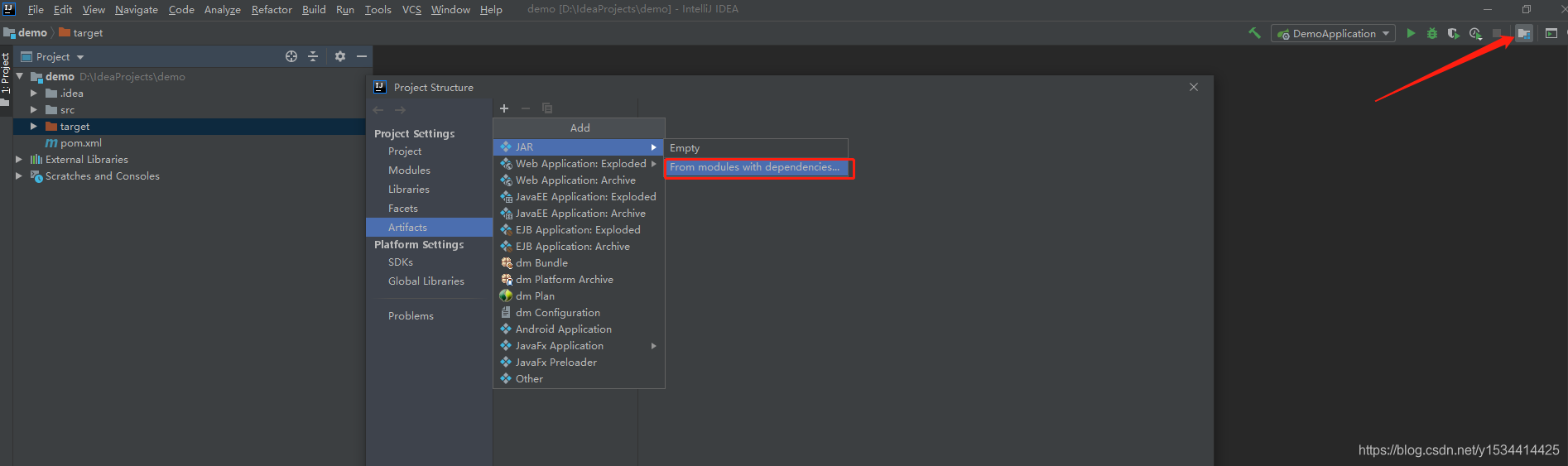Open Project panel settings gear
Screen dimensions: 1568x466
coord(340,56)
